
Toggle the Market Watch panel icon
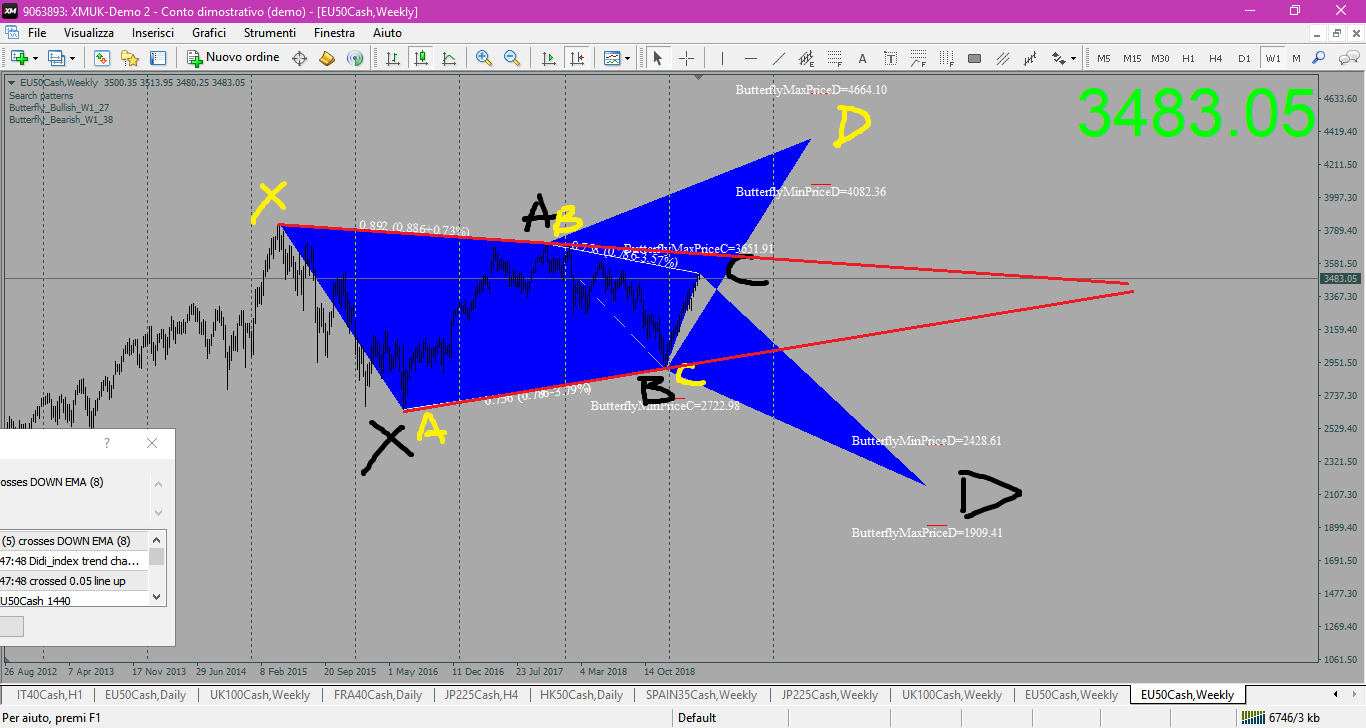click(x=102, y=58)
